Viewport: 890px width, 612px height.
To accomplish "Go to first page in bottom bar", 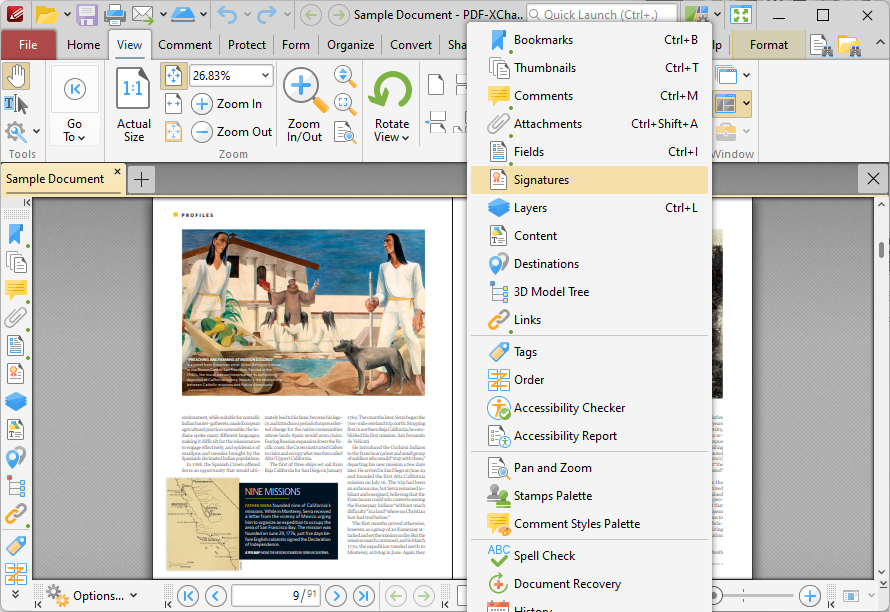I will coord(188,596).
